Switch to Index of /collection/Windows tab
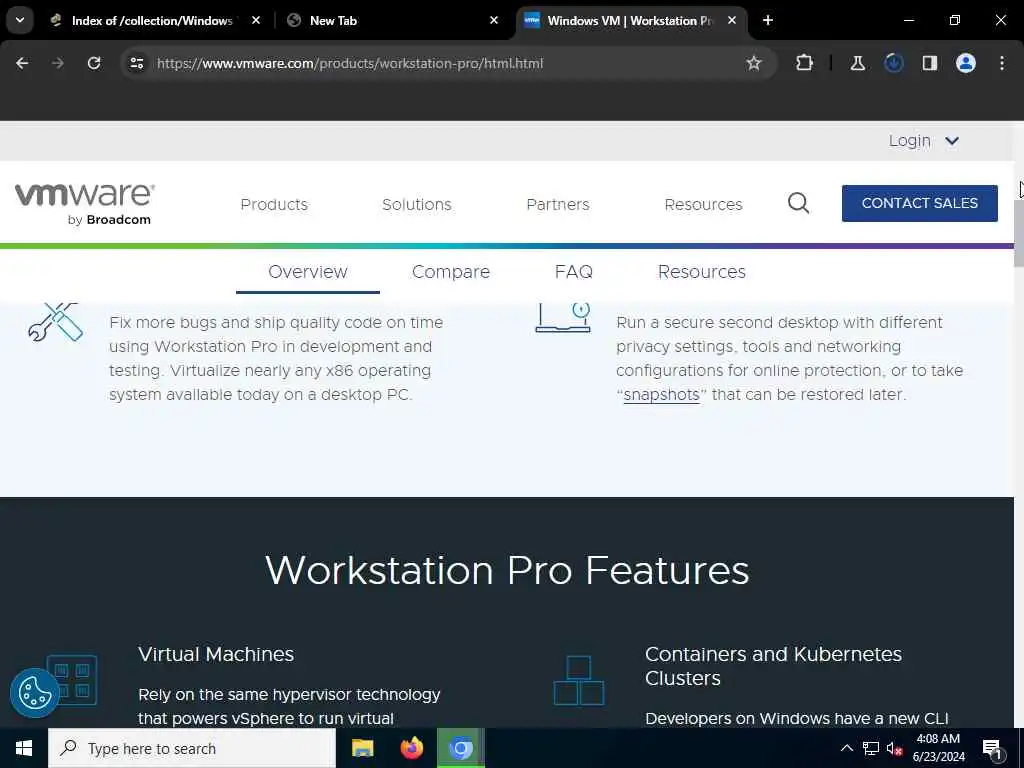Image resolution: width=1024 pixels, height=768 pixels. point(152,20)
